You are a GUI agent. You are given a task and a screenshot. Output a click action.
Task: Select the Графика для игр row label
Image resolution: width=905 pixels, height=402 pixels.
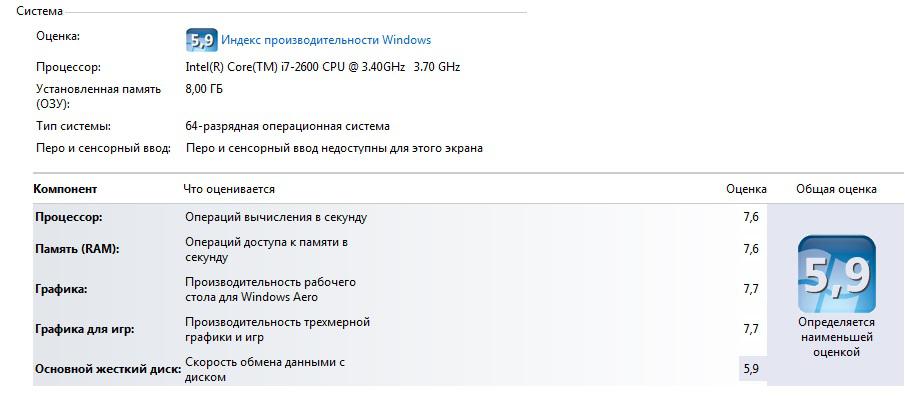pos(84,329)
